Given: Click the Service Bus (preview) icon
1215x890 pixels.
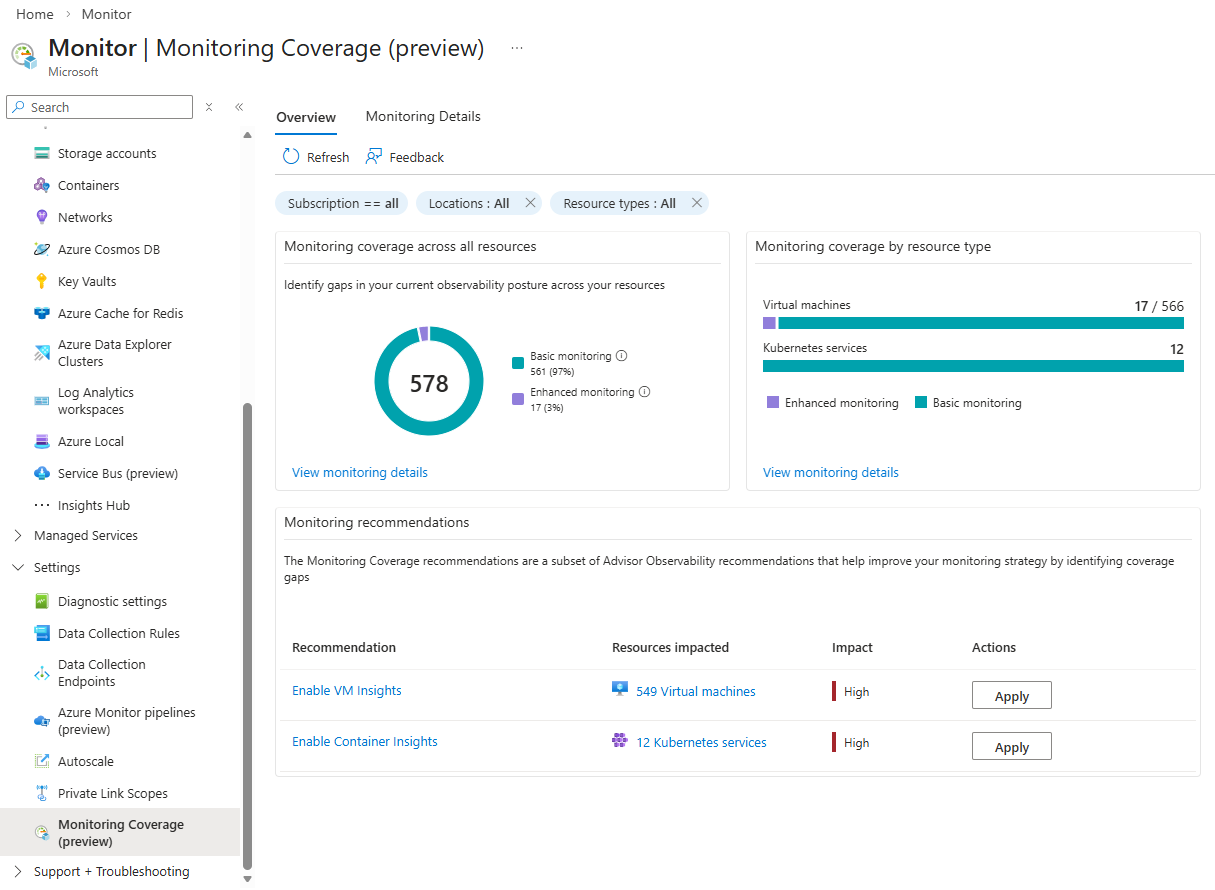Looking at the screenshot, I should pos(40,473).
